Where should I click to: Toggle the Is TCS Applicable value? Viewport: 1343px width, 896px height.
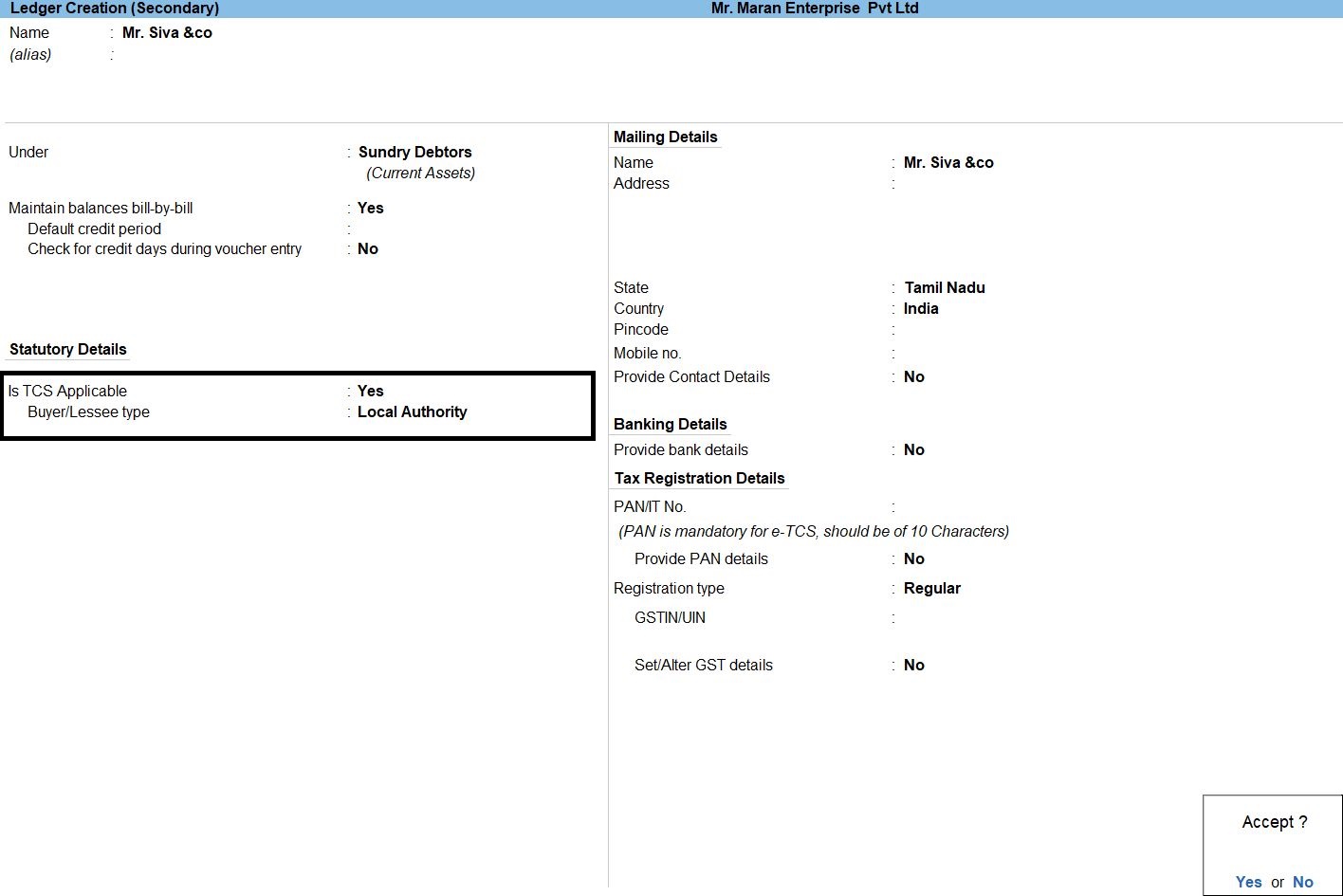point(371,391)
